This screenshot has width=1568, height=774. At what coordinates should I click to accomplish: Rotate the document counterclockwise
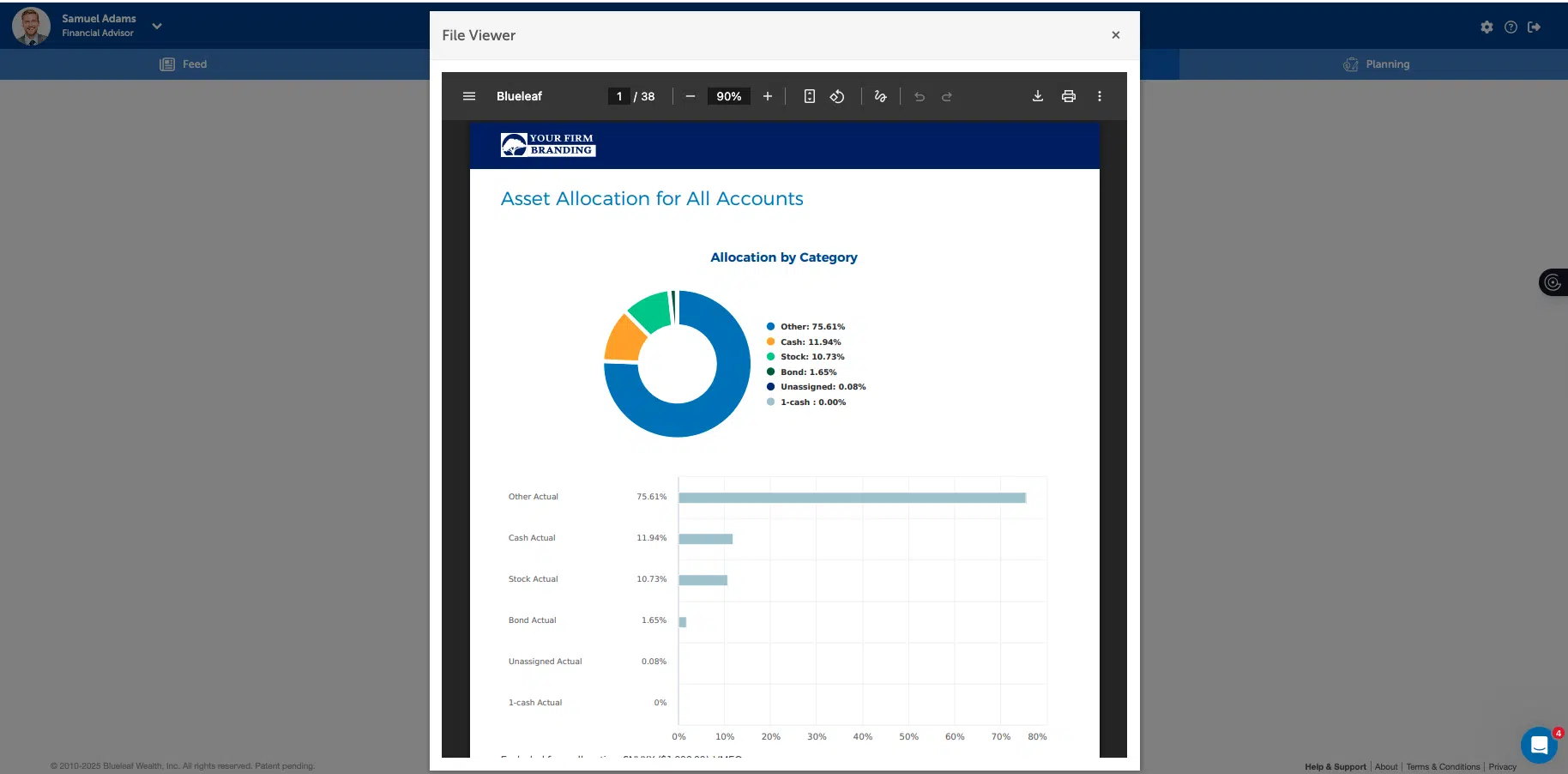837,96
